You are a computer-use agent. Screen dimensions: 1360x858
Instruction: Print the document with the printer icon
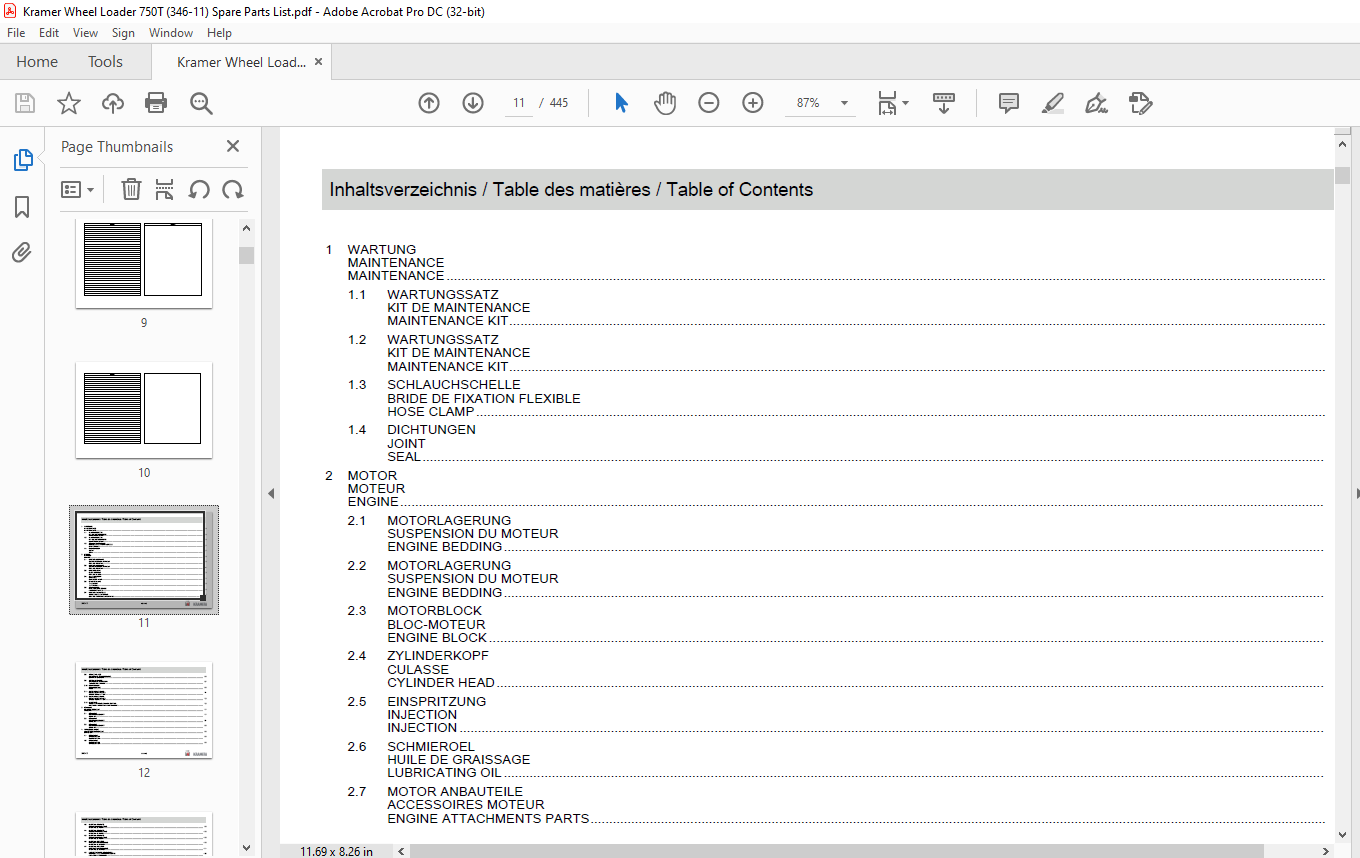(x=156, y=103)
